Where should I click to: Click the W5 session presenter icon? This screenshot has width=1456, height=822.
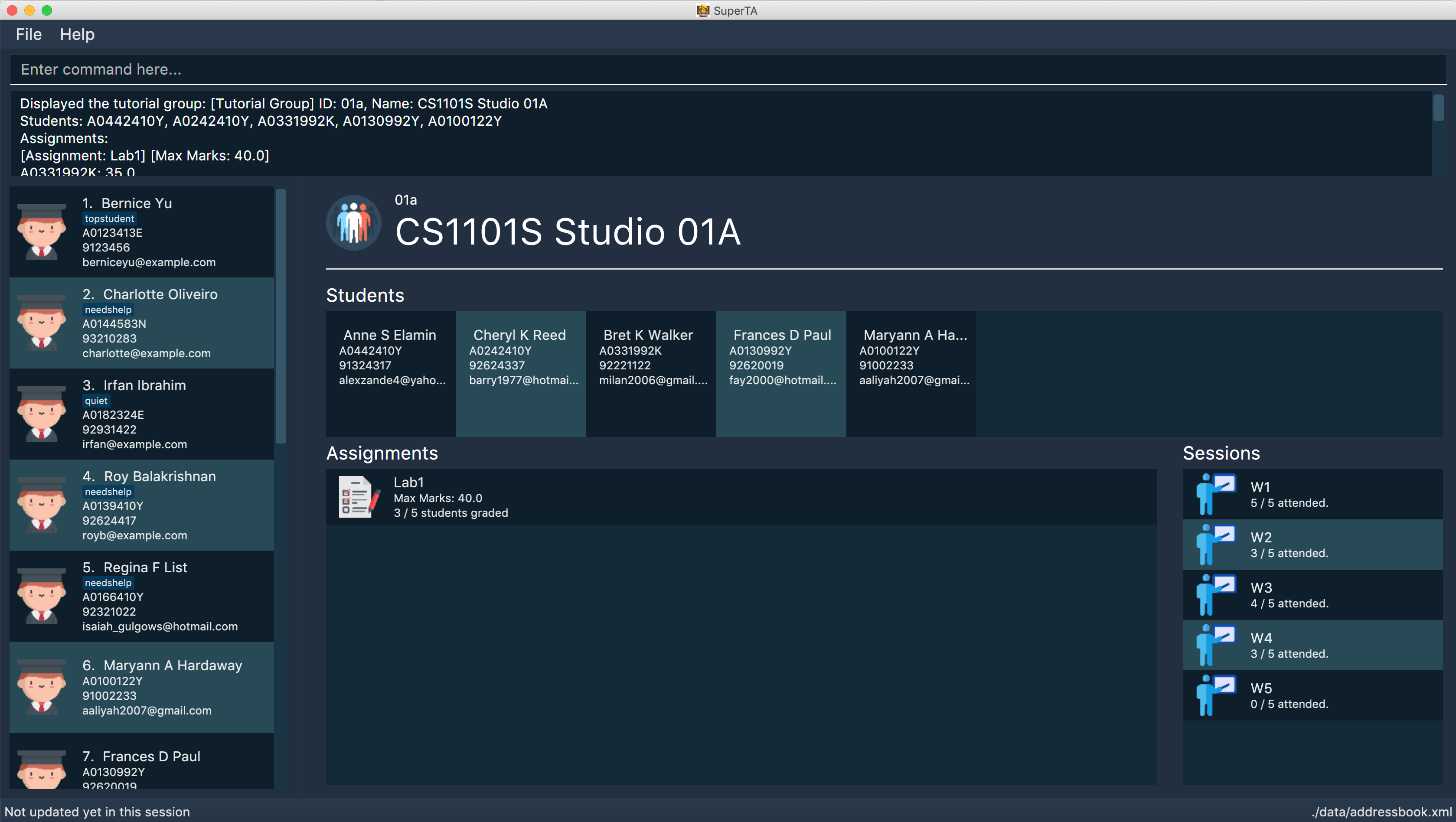(1216, 695)
